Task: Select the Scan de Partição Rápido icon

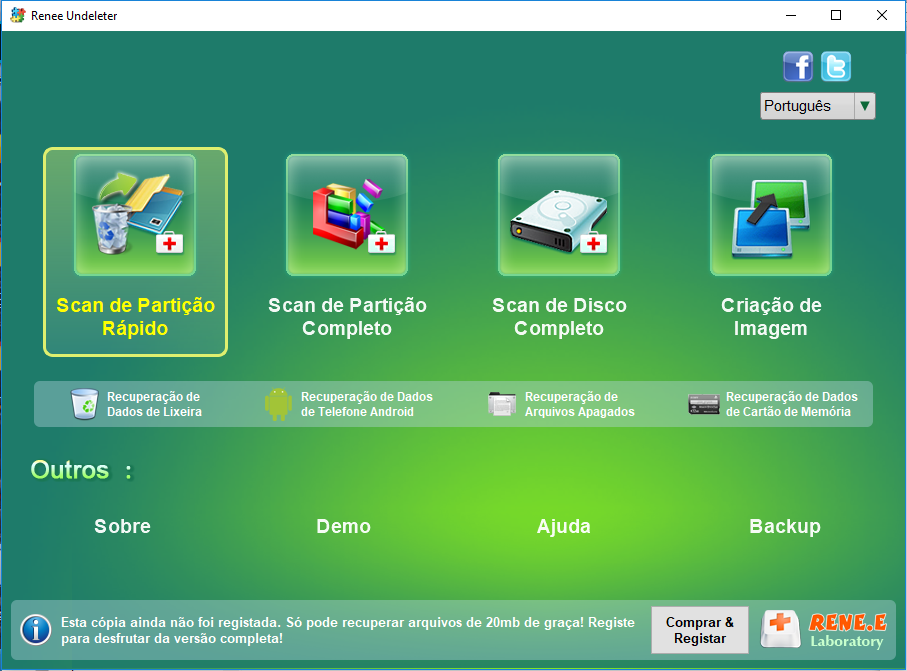Action: 135,215
